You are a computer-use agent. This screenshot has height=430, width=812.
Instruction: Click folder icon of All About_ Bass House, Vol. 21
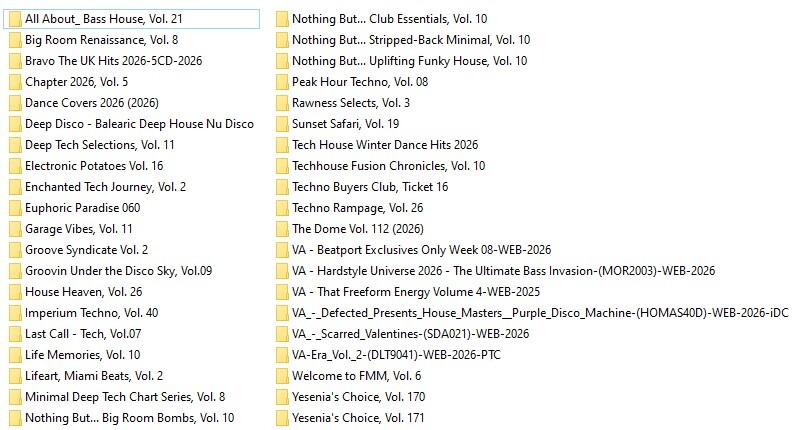point(15,19)
